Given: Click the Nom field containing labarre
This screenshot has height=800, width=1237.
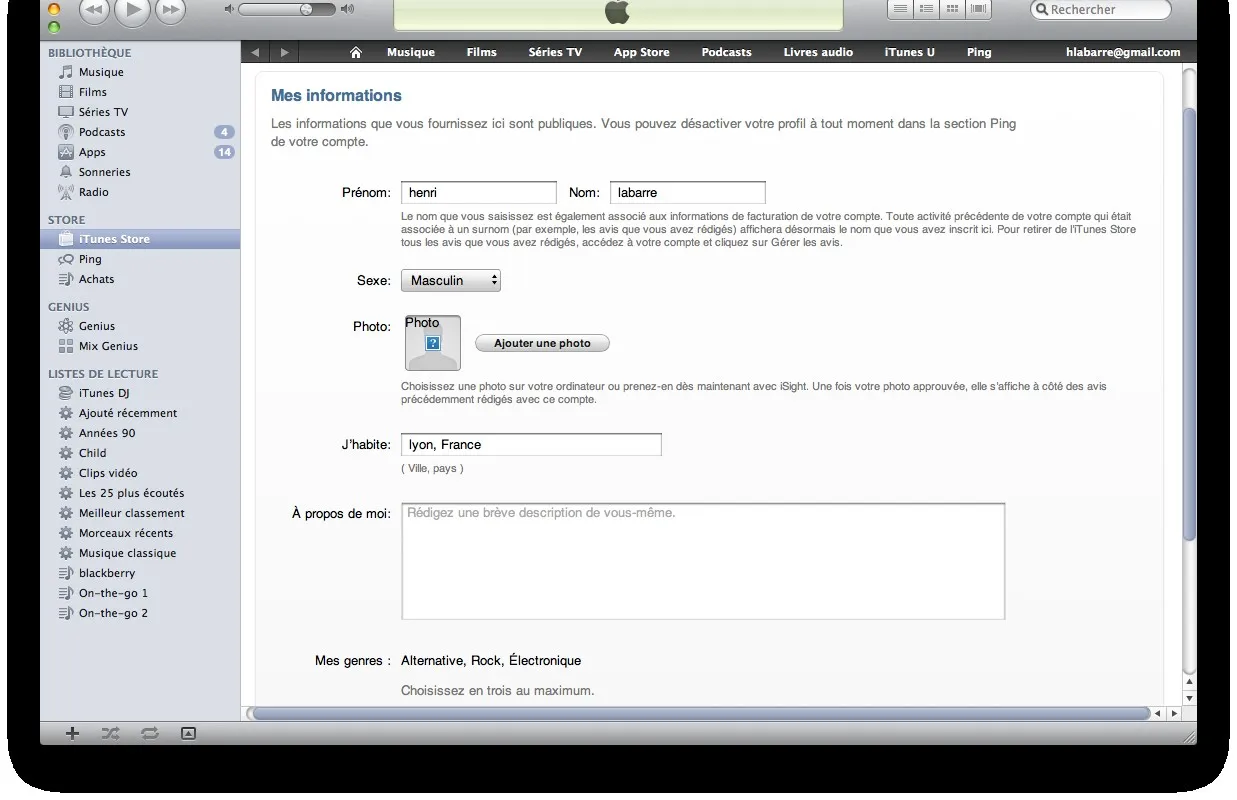Looking at the screenshot, I should point(688,193).
